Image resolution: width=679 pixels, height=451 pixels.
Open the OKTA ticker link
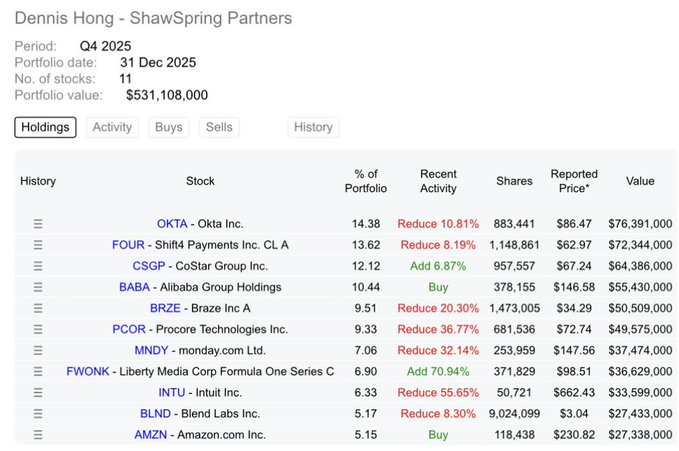[x=172, y=224]
